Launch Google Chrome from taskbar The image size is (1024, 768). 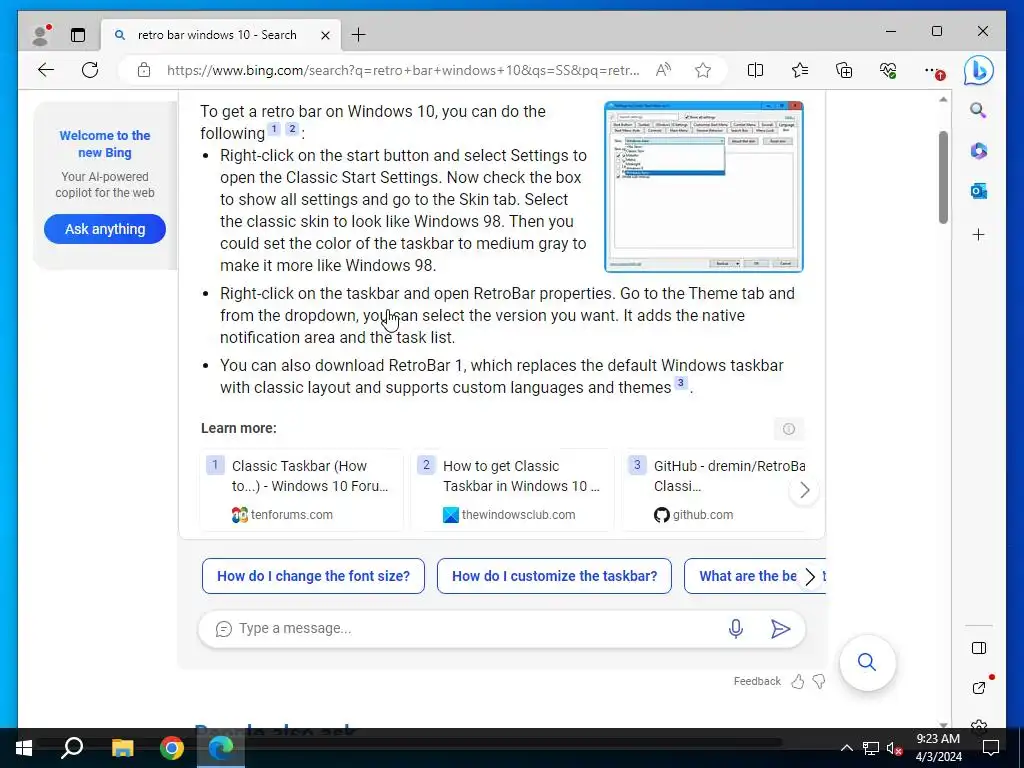coord(172,748)
